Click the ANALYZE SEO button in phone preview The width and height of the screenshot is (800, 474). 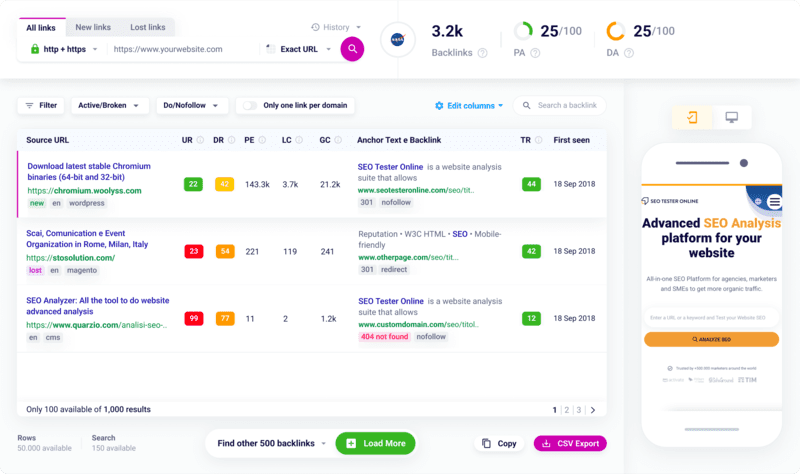coord(711,339)
